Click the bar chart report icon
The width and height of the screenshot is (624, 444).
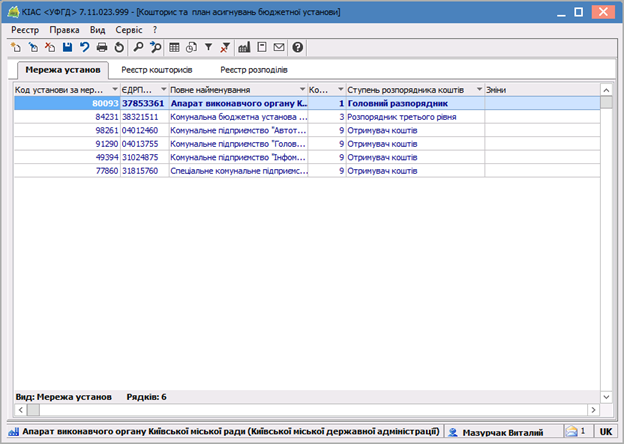(243, 47)
